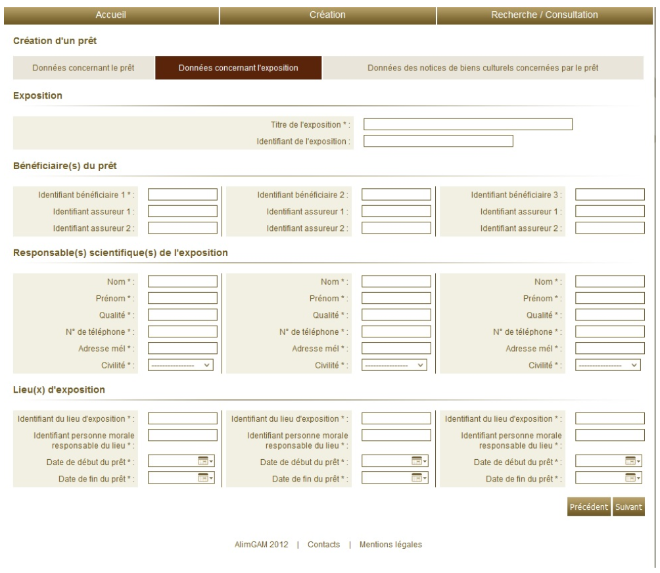
Task: Open the Contacts footer link
Action: coord(324,544)
